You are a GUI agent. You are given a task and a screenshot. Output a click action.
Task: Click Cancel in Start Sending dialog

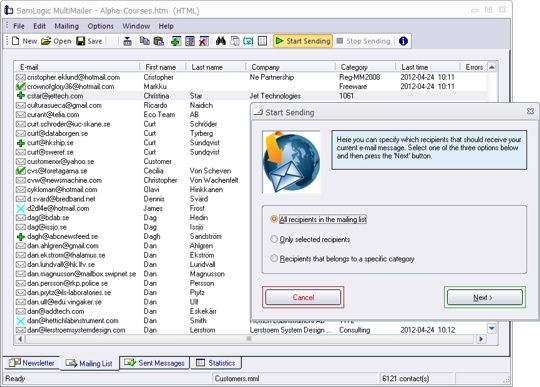pyautogui.click(x=303, y=297)
